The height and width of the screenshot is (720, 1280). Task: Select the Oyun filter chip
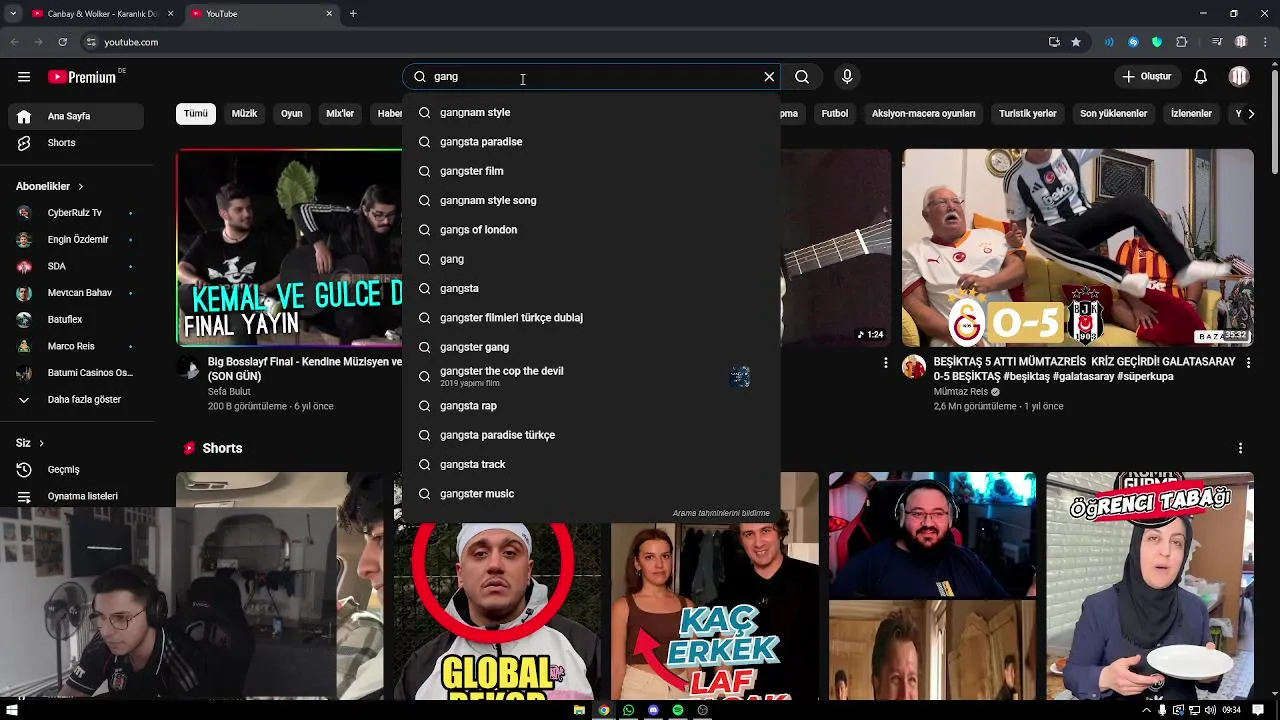291,114
